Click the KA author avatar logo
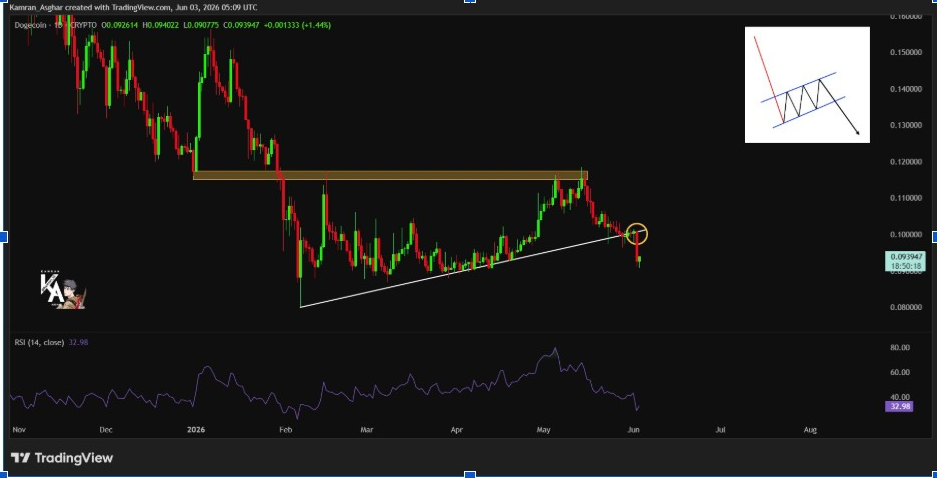 pos(62,290)
